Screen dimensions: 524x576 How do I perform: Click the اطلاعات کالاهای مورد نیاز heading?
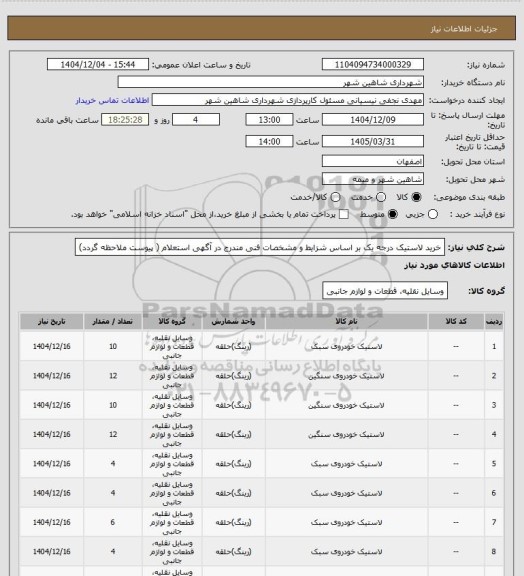coord(454,265)
